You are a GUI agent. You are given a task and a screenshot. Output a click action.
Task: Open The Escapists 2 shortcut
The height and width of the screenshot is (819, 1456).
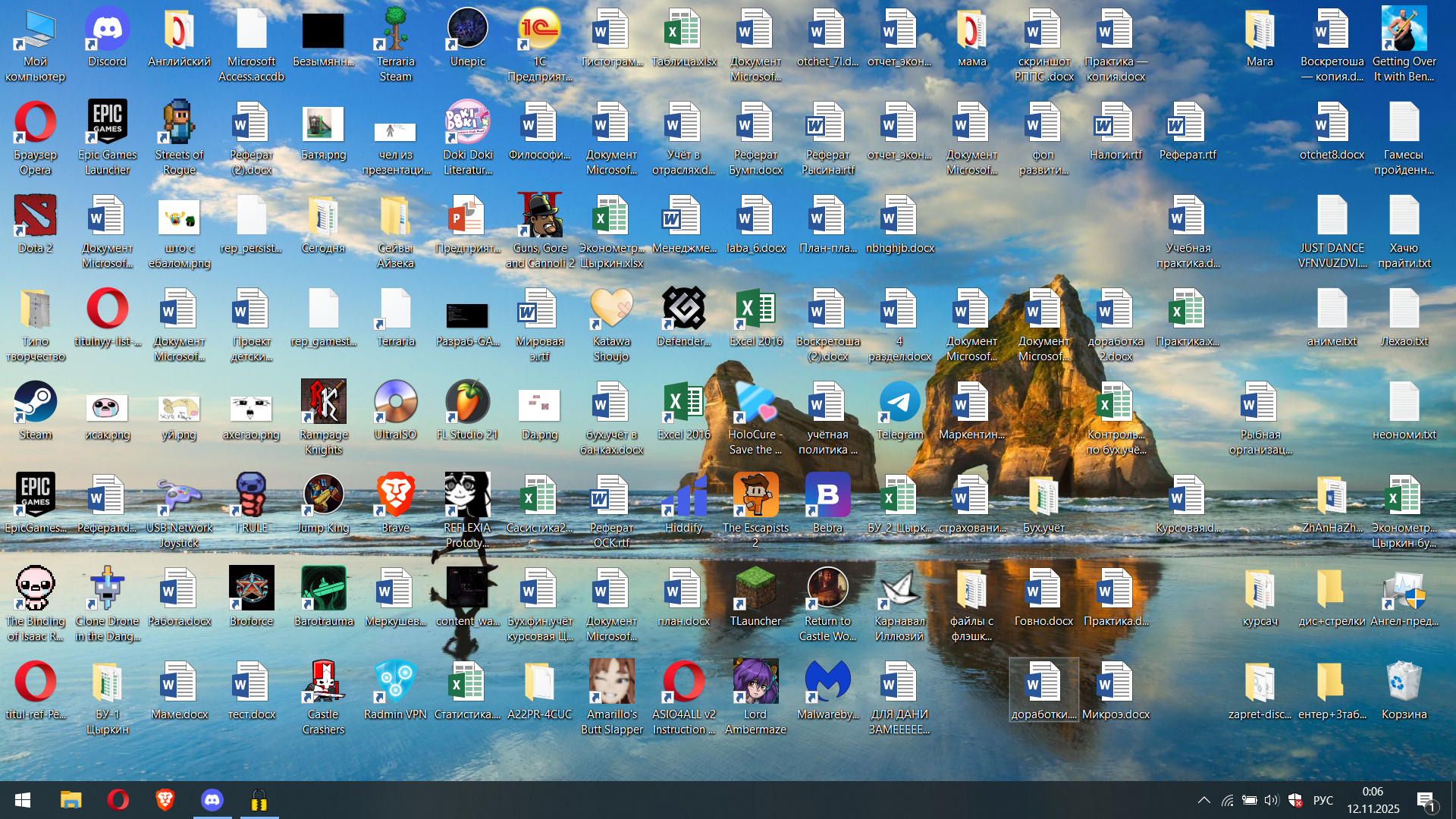(756, 512)
